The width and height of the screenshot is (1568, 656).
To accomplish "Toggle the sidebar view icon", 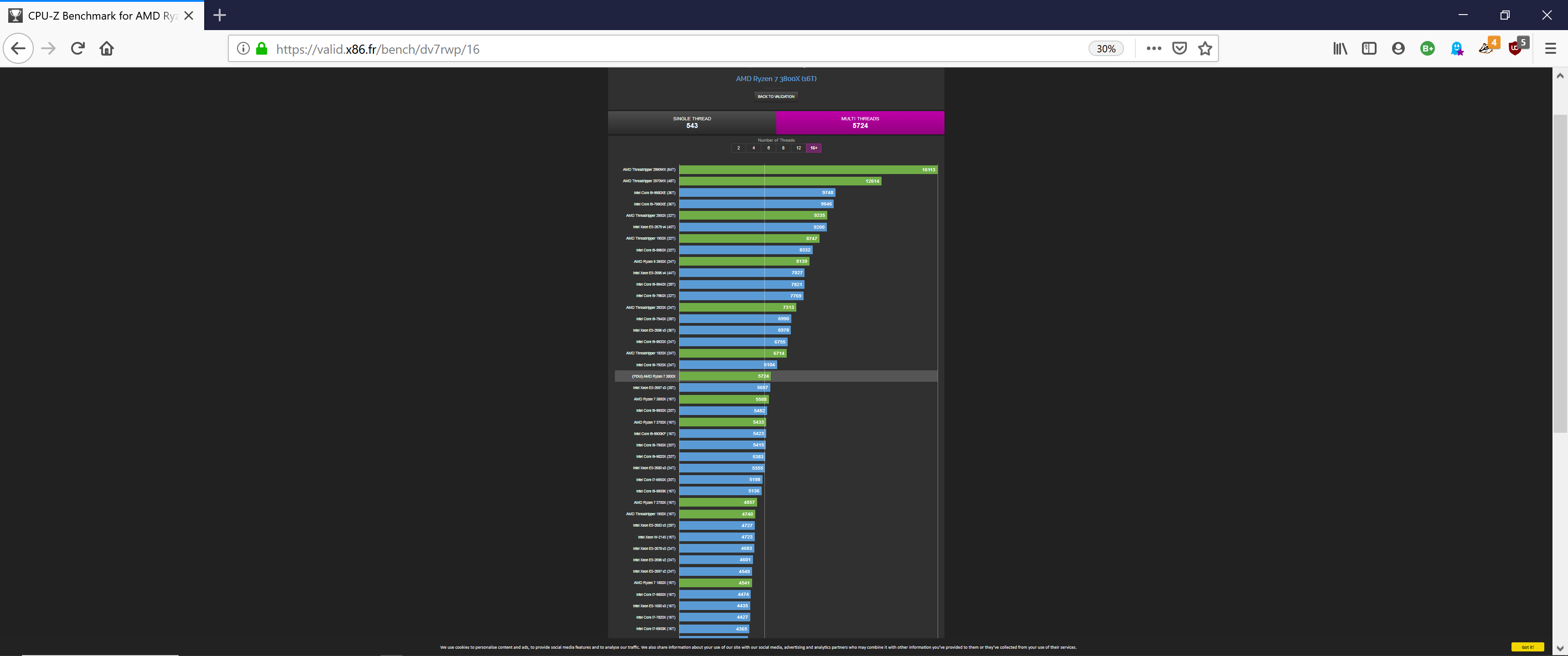I will (1369, 49).
